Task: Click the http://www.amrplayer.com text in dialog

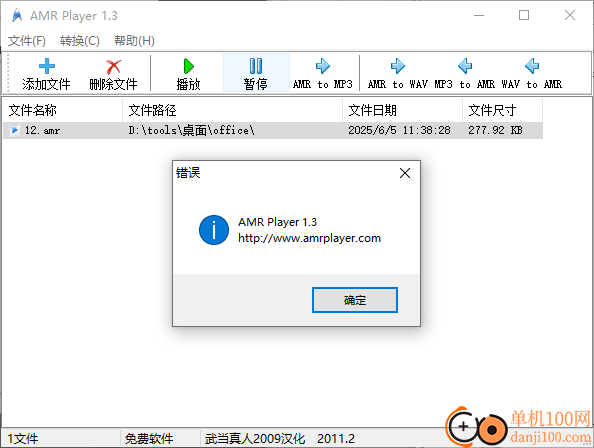Action: (309, 238)
